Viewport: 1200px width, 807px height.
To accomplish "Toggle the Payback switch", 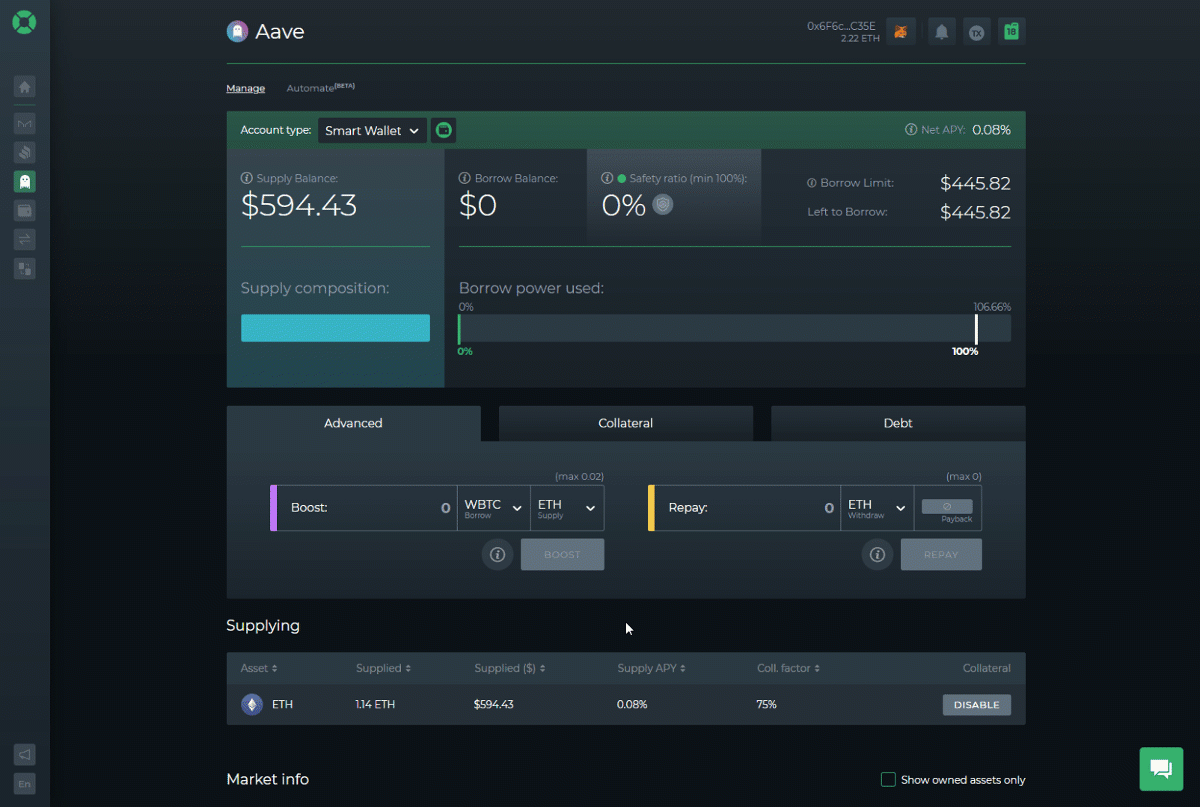I will point(947,507).
